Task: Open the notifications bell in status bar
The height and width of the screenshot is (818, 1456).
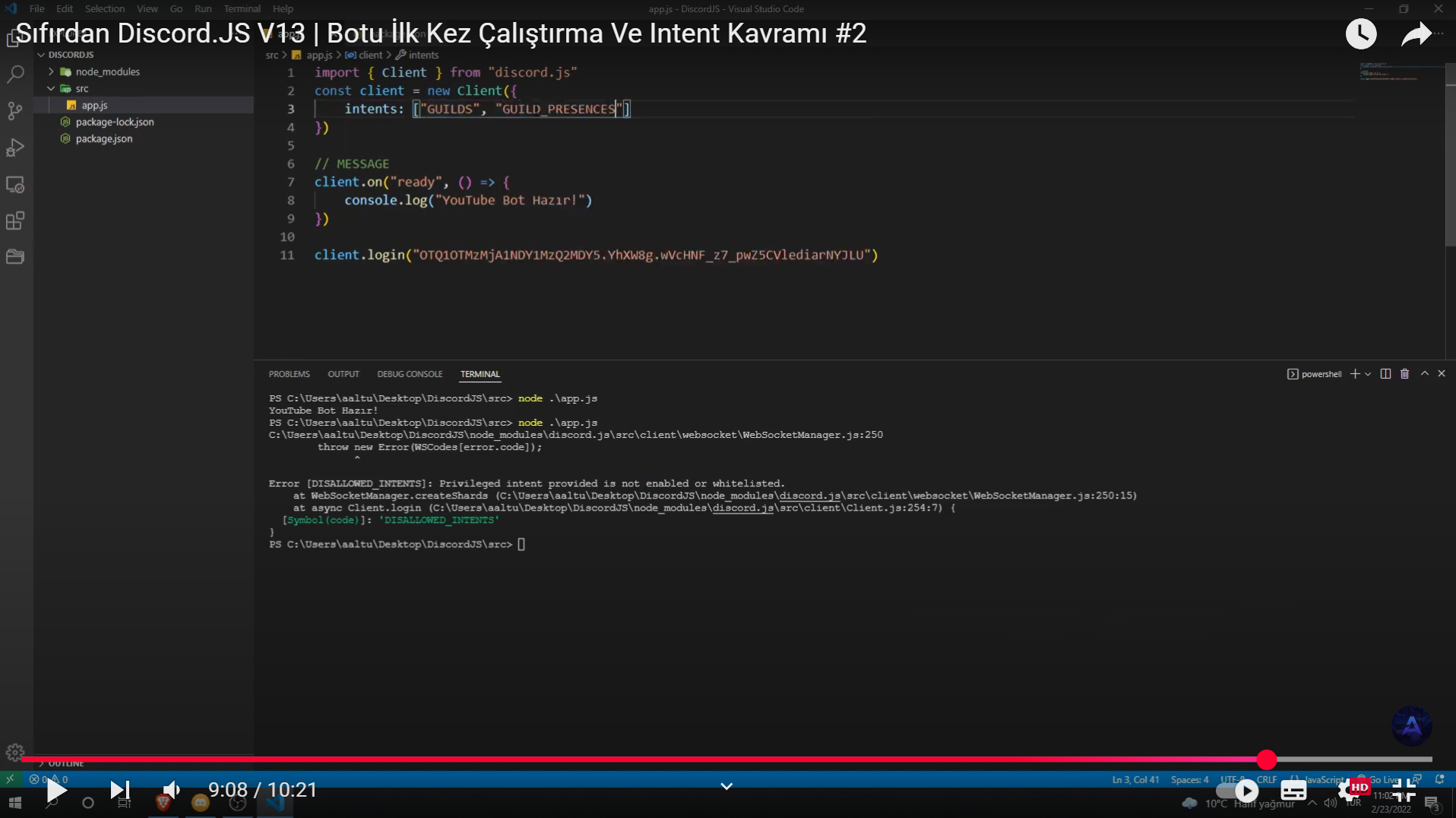Action: click(x=1439, y=779)
